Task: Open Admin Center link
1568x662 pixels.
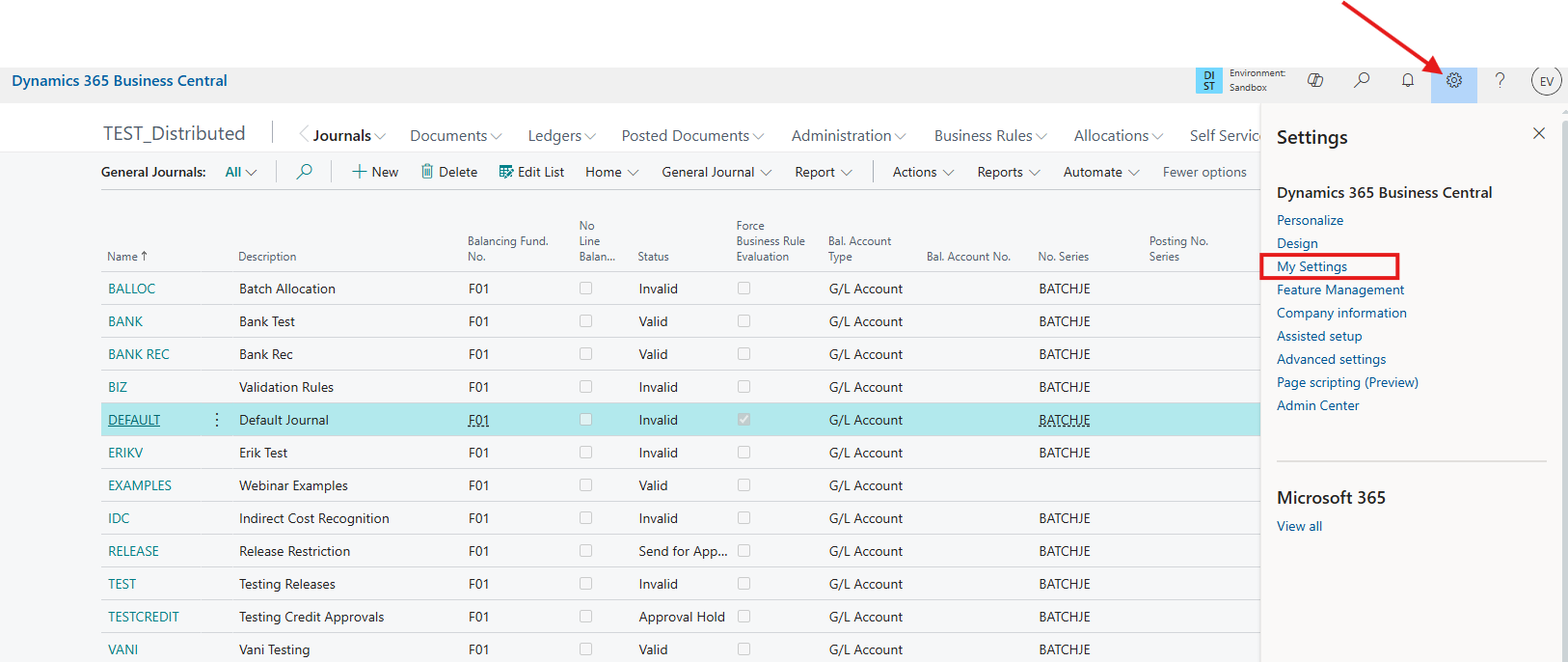Action: pyautogui.click(x=1317, y=405)
